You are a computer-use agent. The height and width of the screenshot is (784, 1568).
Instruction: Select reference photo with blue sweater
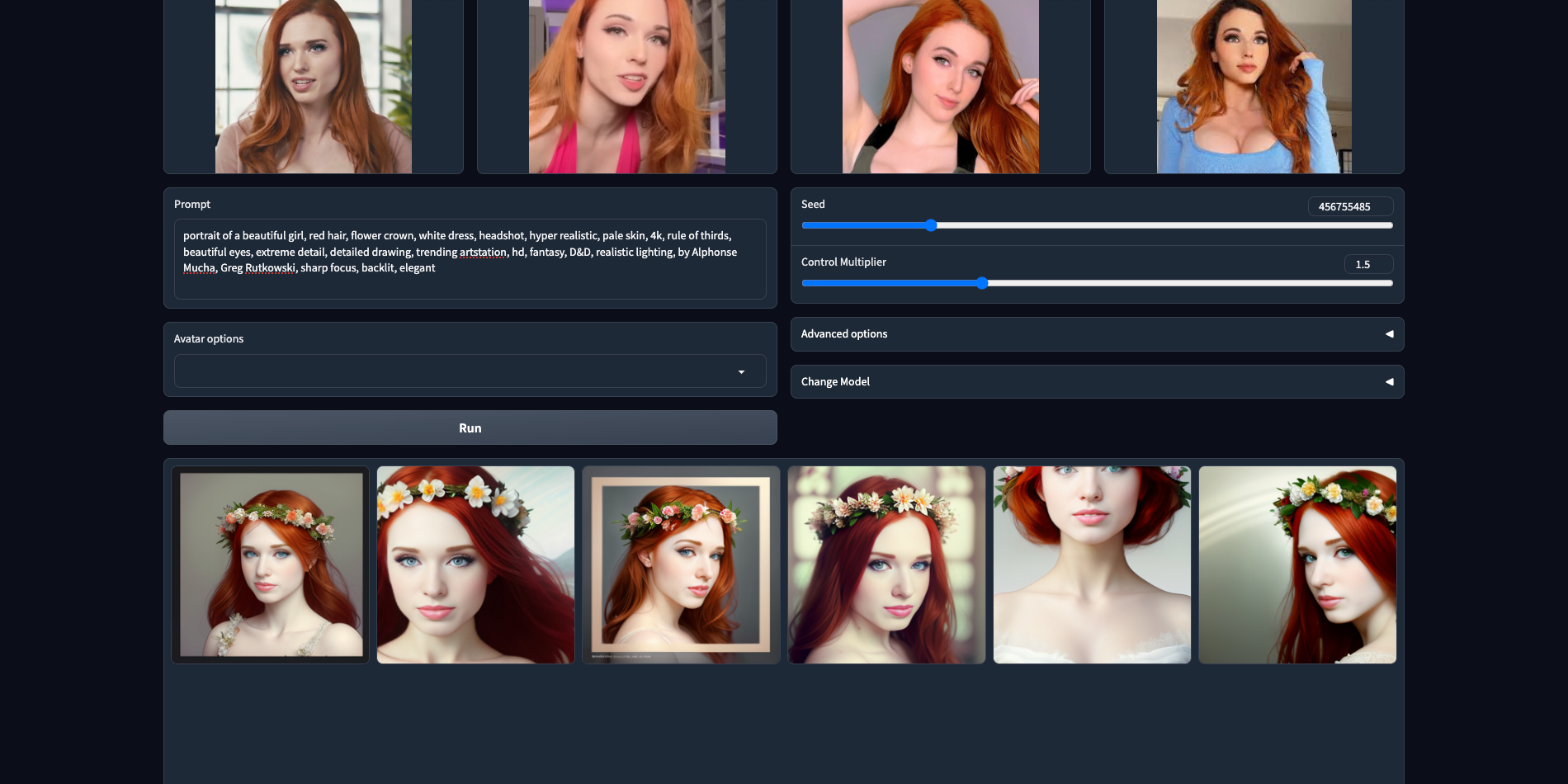pyautogui.click(x=1254, y=87)
